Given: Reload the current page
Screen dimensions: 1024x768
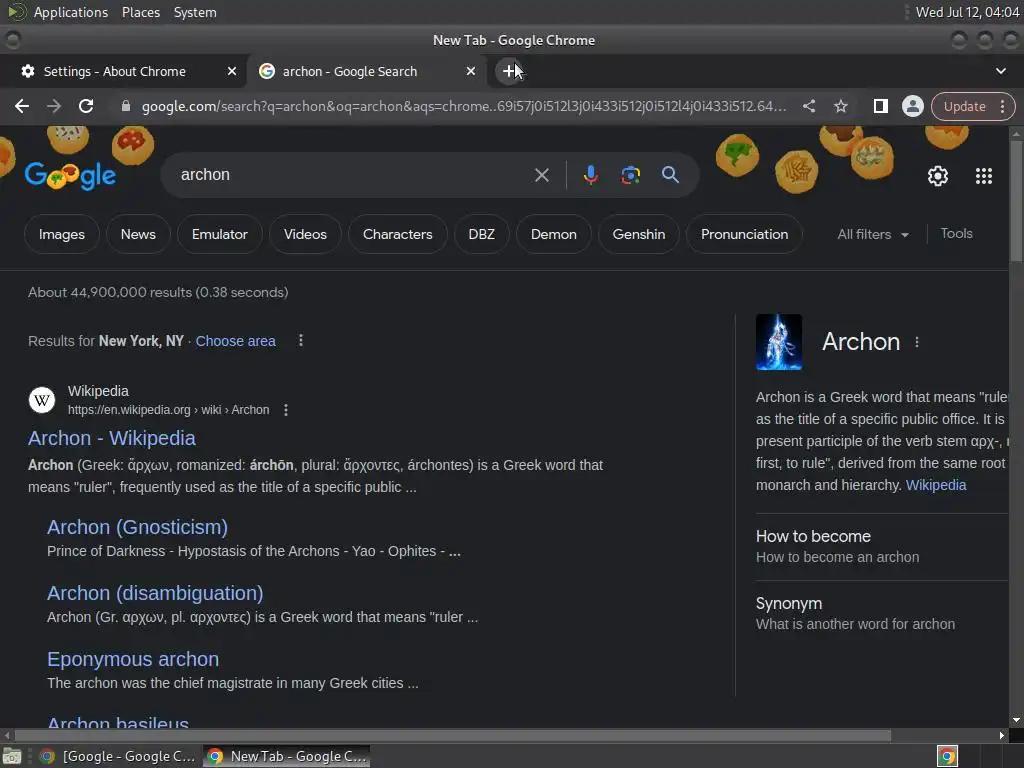Looking at the screenshot, I should tap(86, 106).
